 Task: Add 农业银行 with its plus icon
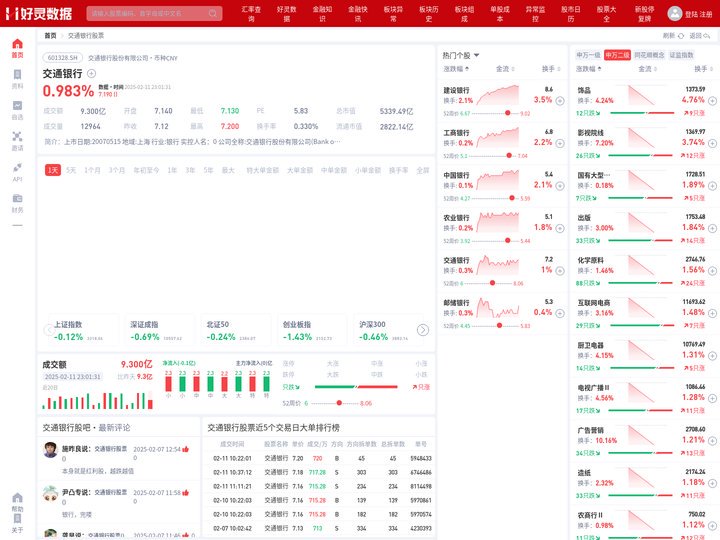point(560,228)
